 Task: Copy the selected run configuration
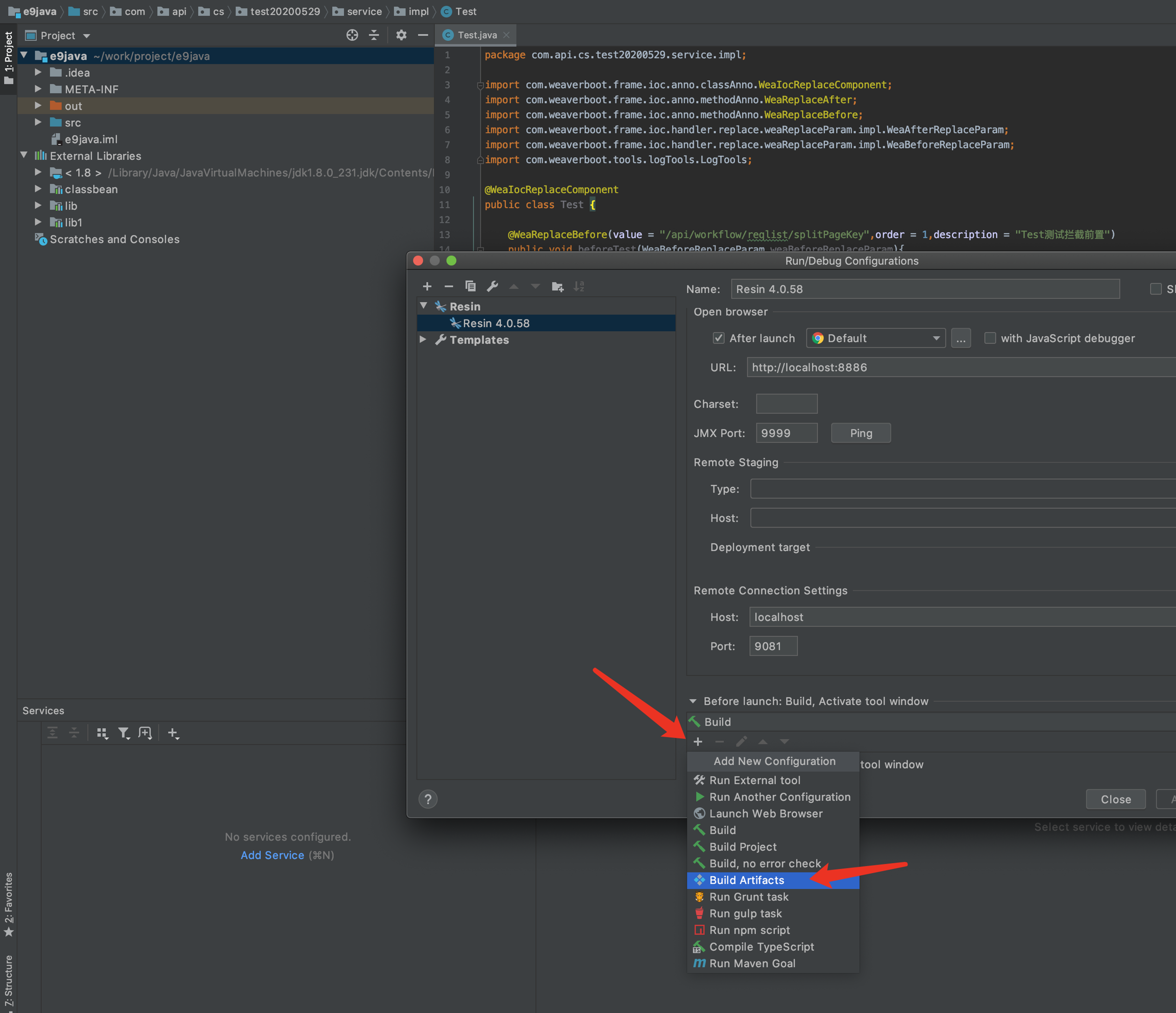470,287
